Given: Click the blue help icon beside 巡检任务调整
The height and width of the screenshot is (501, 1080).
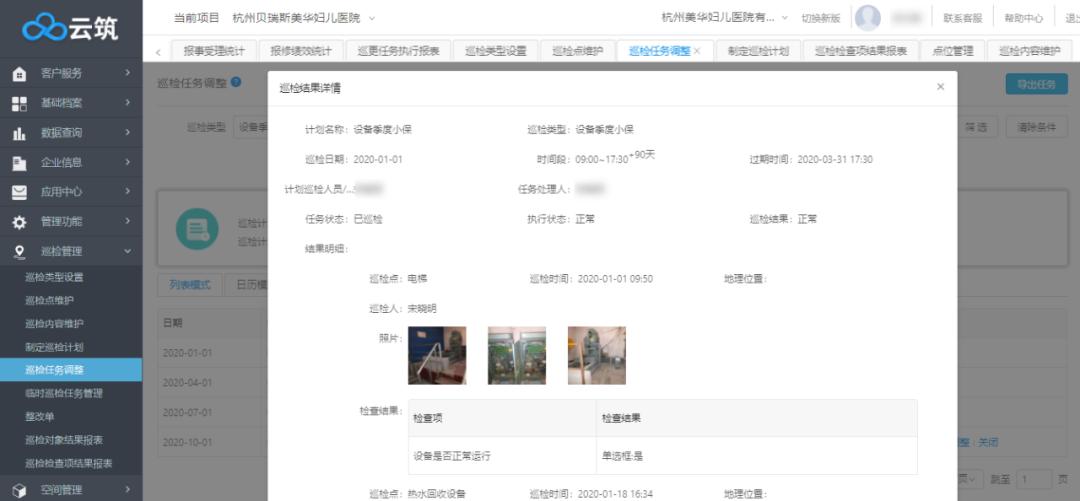Looking at the screenshot, I should 236,82.
